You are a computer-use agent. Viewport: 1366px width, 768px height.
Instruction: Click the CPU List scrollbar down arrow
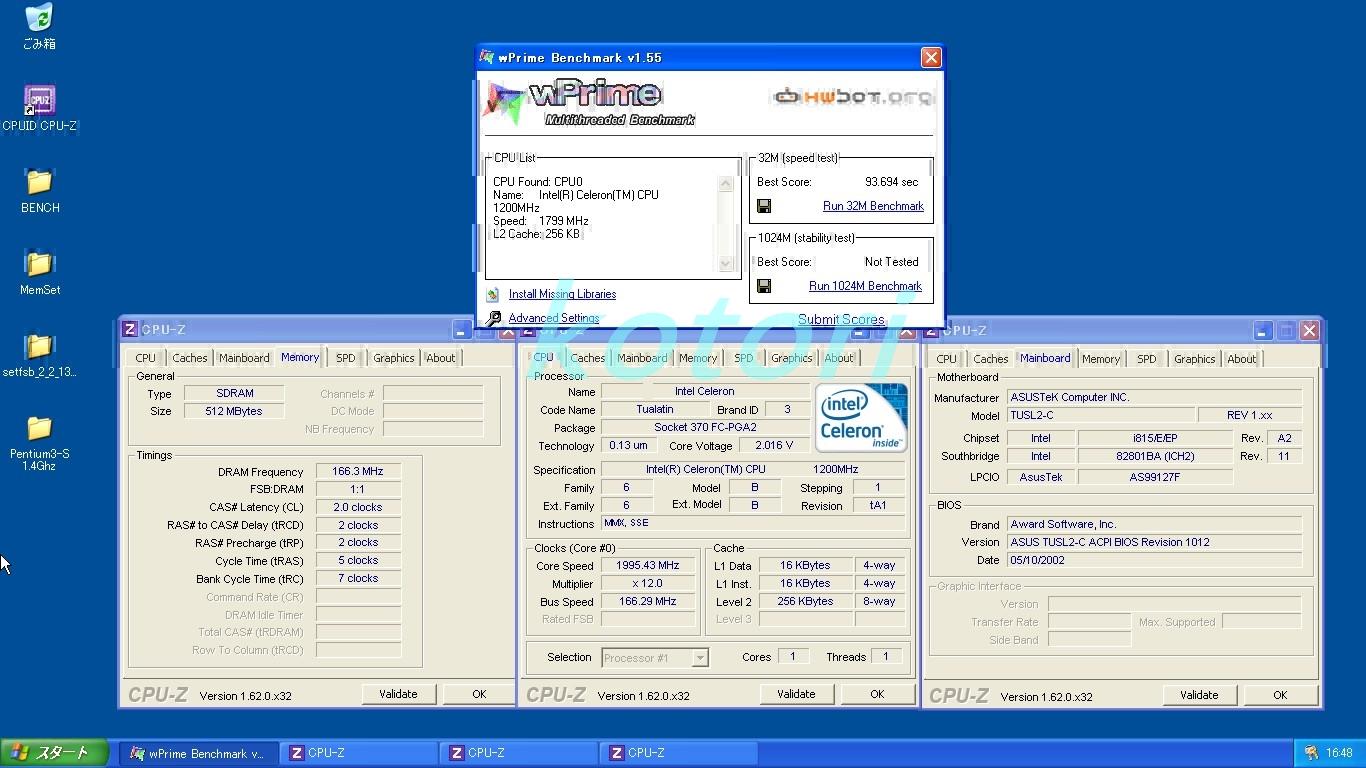[x=726, y=264]
